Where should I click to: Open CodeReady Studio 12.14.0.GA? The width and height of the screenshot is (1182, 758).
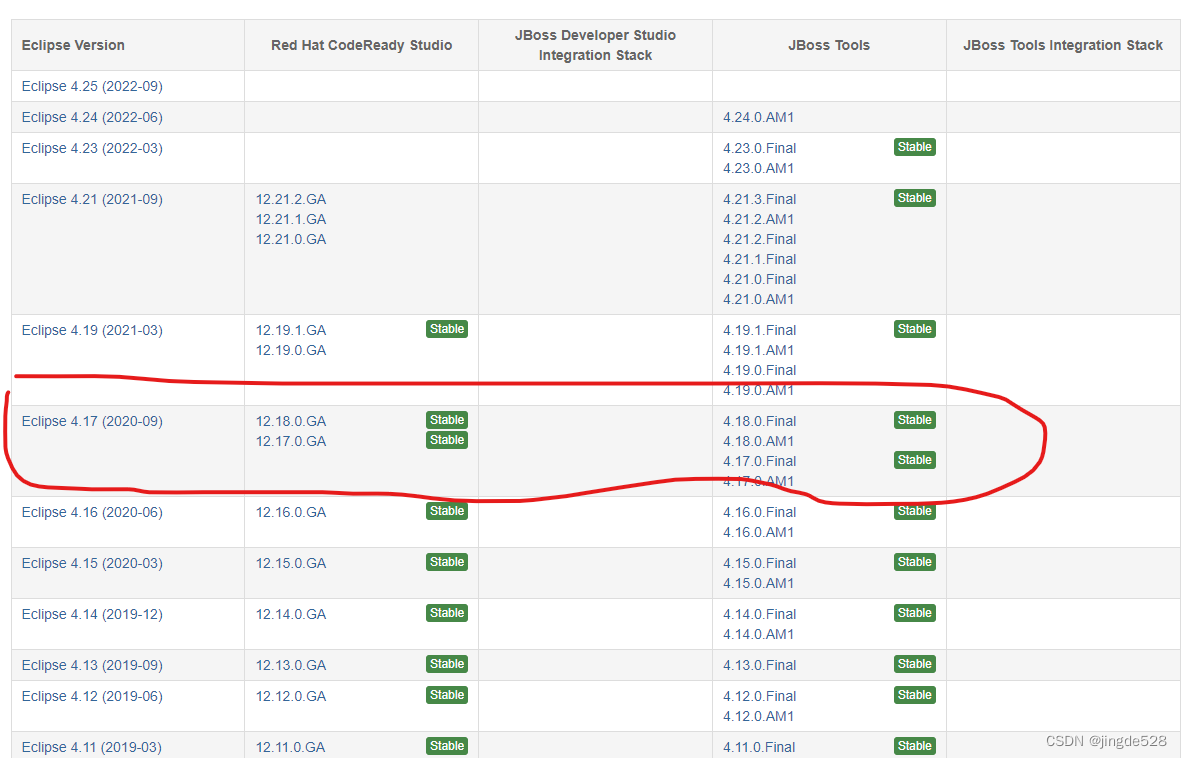click(291, 615)
